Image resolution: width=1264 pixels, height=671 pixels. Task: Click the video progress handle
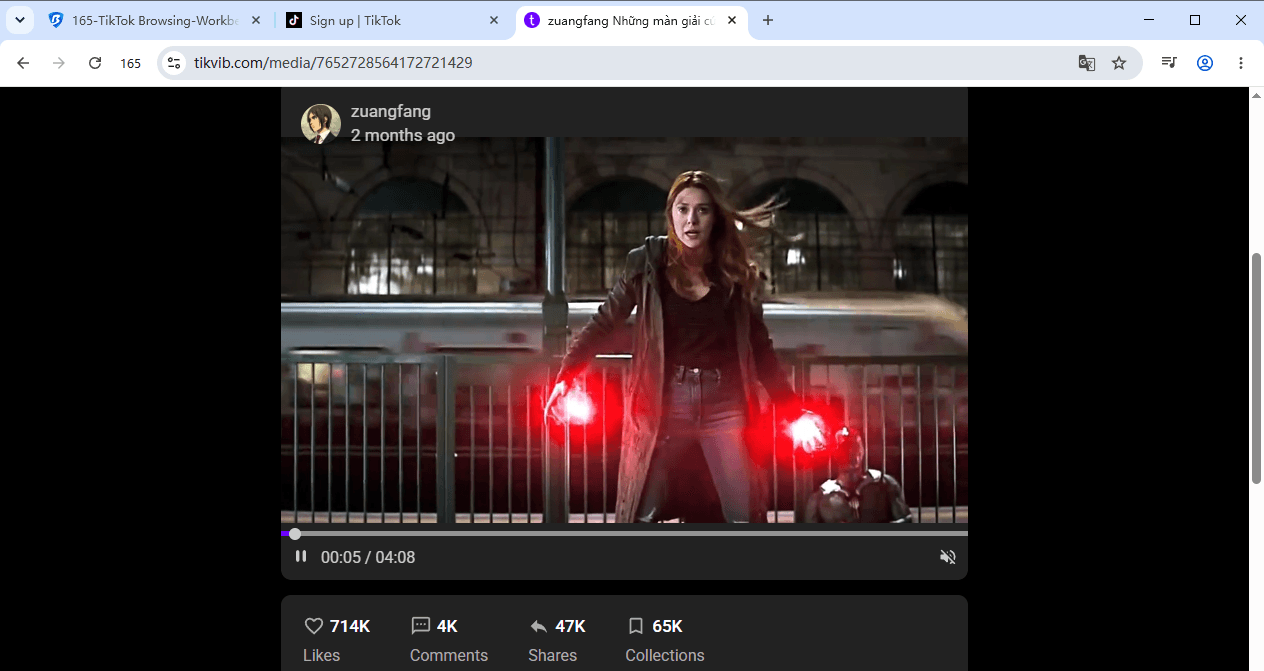pyautogui.click(x=294, y=534)
